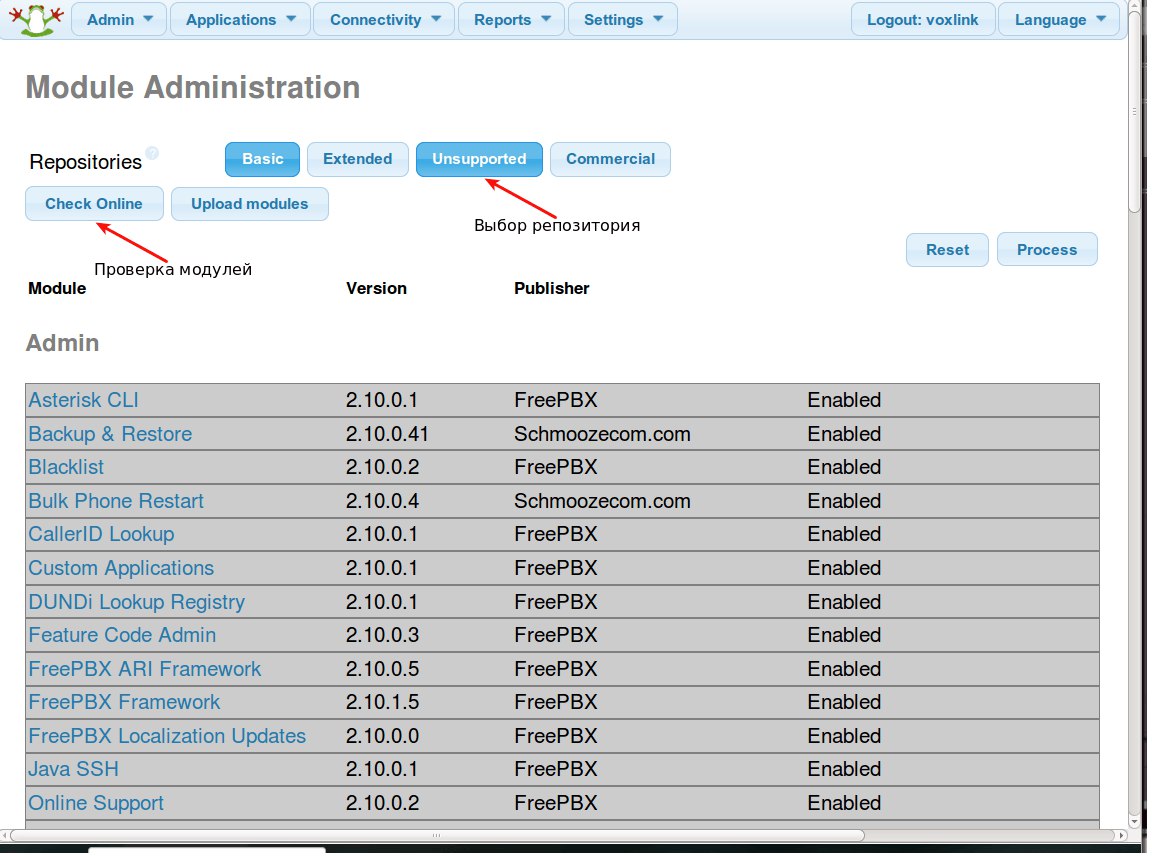Open the Online Support module
Viewport: 1152px width, 856px height.
coord(96,803)
